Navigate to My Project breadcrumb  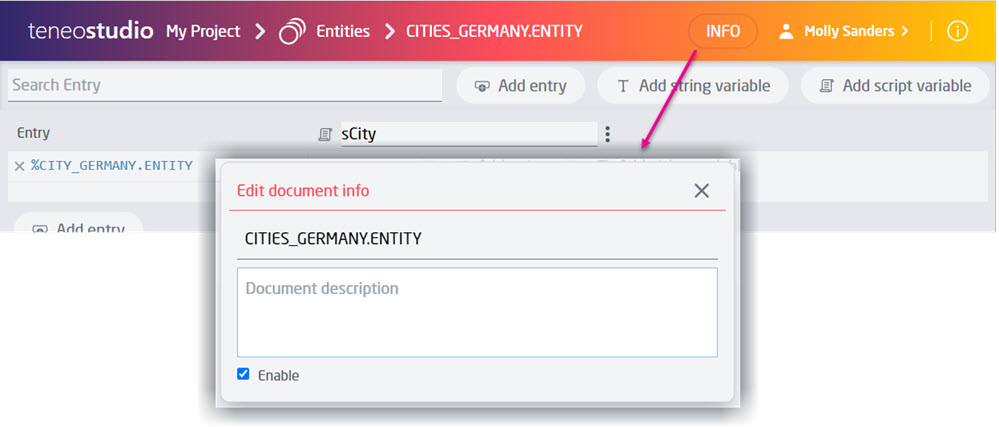pyautogui.click(x=203, y=32)
